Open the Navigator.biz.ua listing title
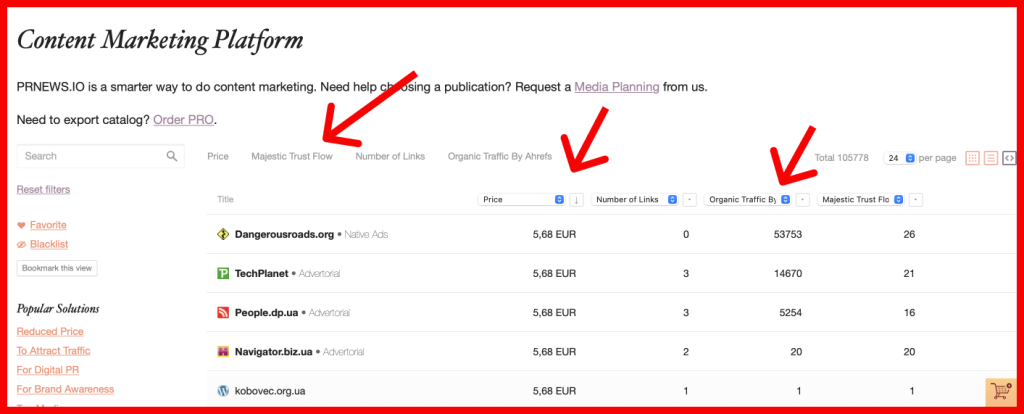Screen dimensions: 1024x414 click(x=274, y=352)
